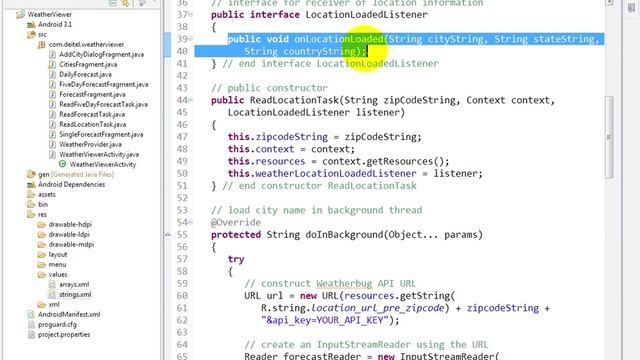
Task: Click 'onLocationLoaded' in the highlighted line 39
Action: (339, 39)
